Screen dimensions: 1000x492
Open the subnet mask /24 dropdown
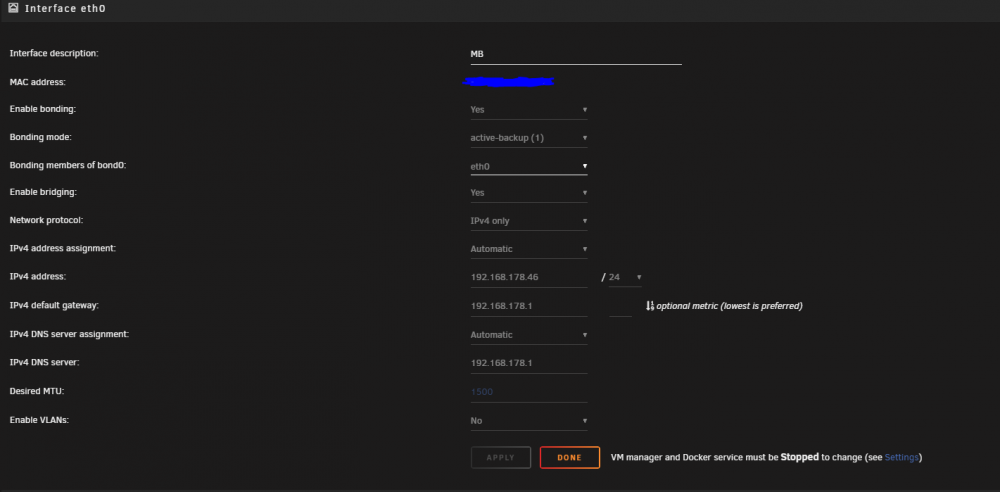pyautogui.click(x=625, y=278)
